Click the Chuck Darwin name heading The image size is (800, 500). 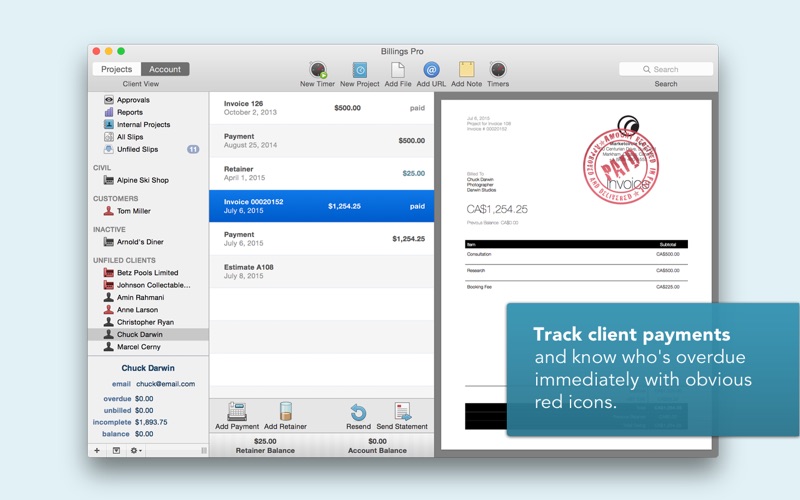(x=148, y=368)
